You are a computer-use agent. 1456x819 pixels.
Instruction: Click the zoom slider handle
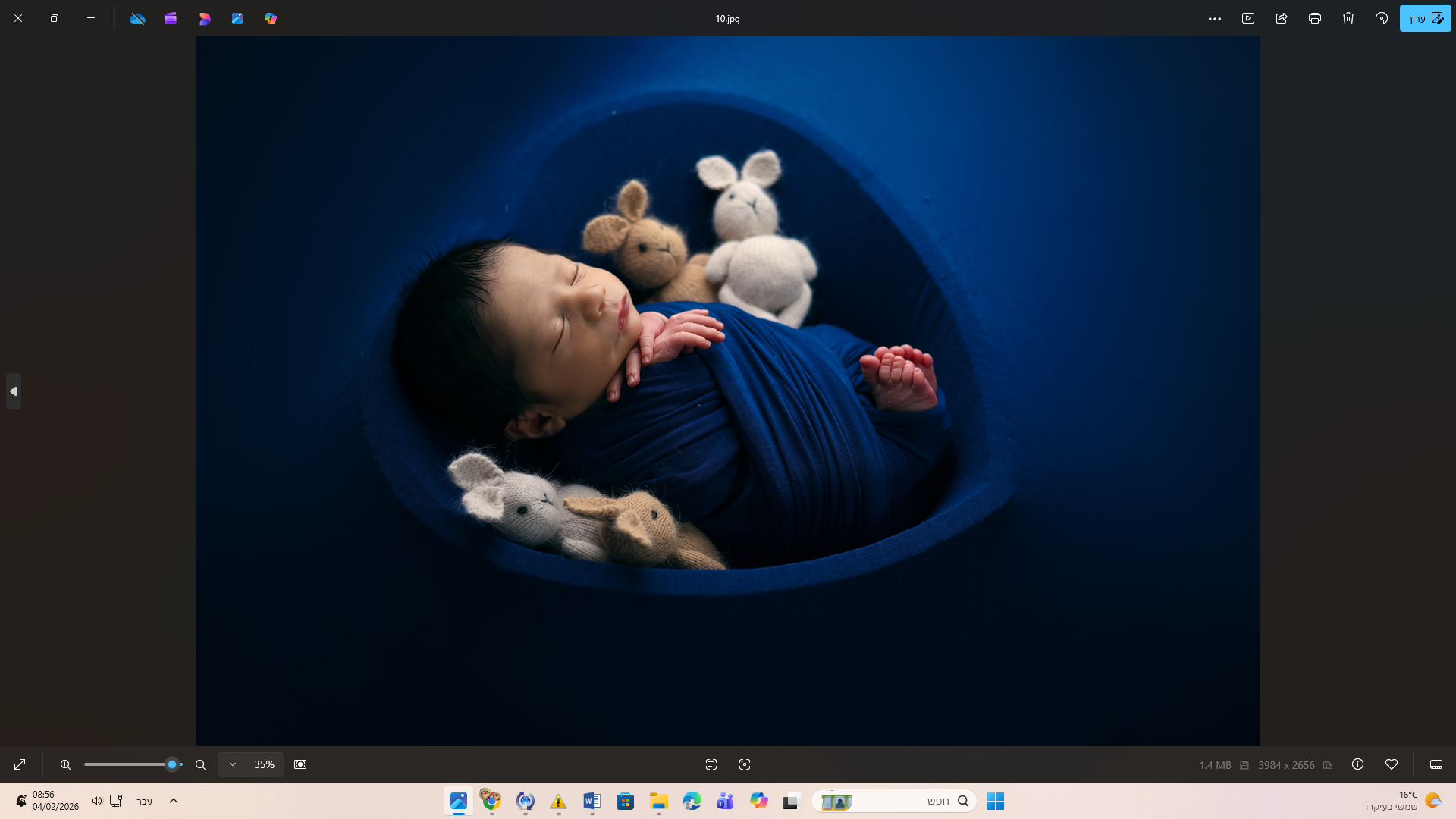click(x=172, y=764)
